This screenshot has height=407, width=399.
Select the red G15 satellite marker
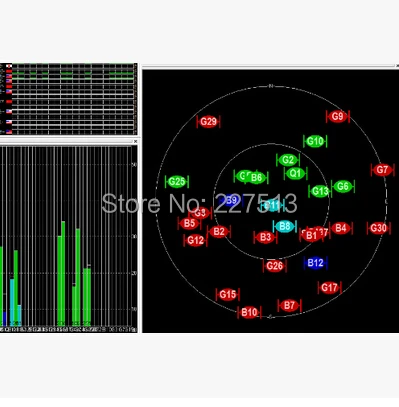(228, 294)
